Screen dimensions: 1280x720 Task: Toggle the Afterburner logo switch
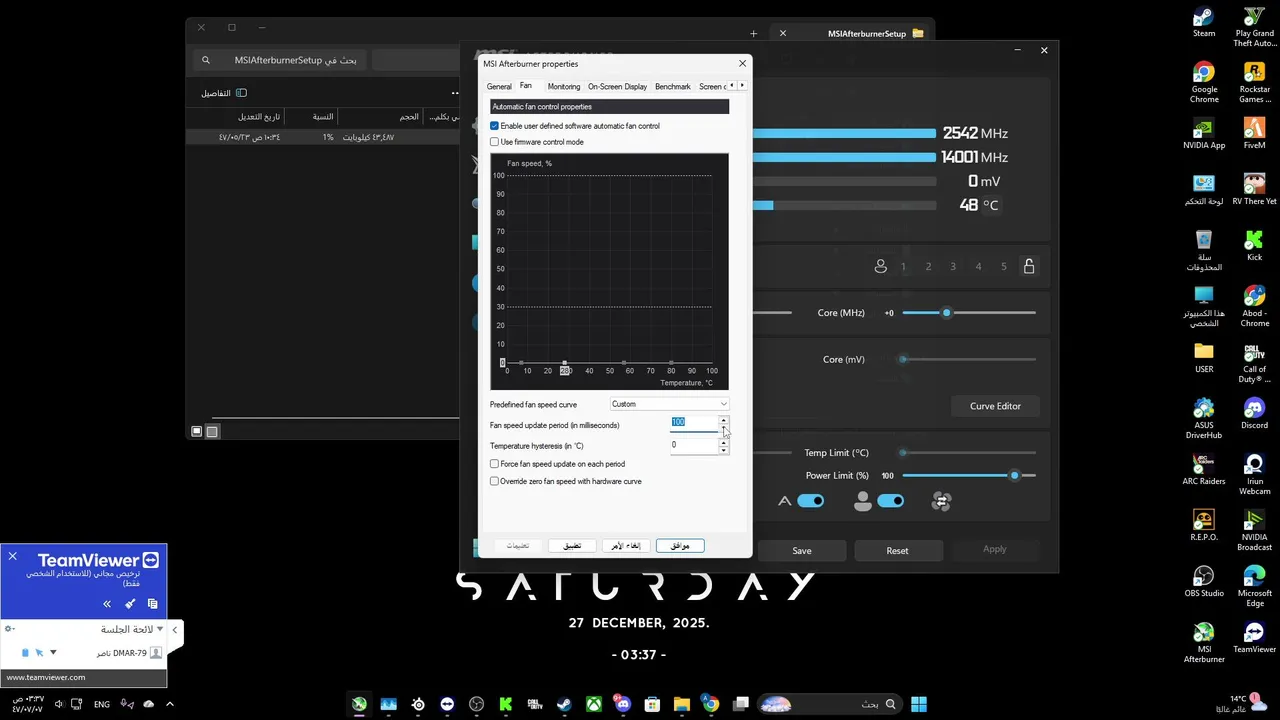pyautogui.click(x=811, y=501)
